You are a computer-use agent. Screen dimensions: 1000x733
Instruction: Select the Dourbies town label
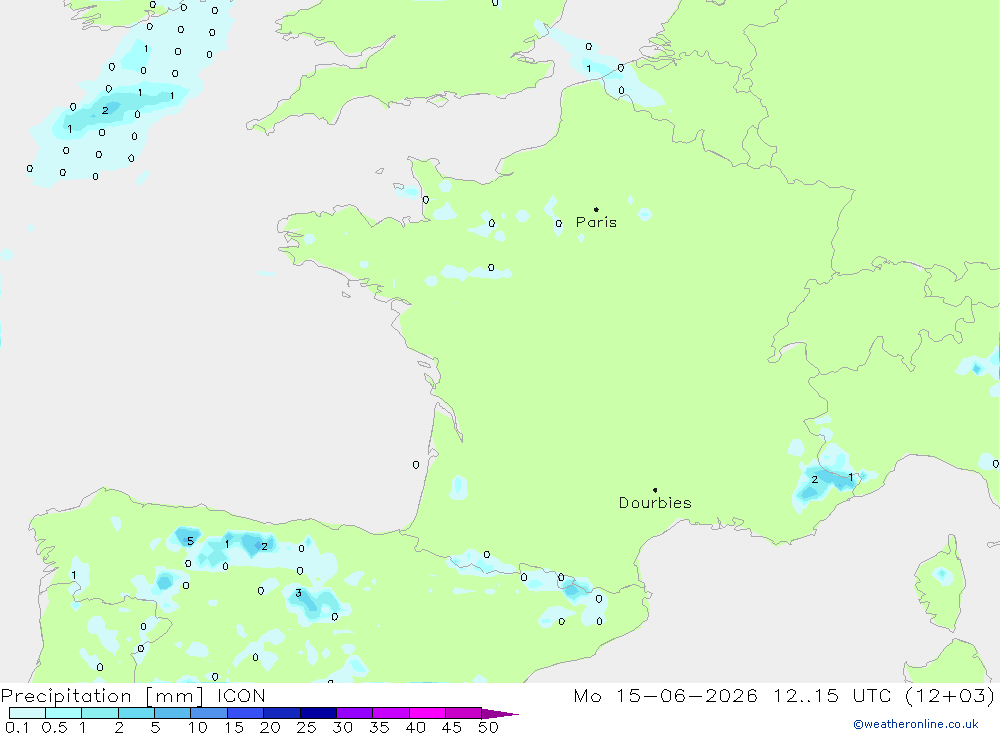(x=655, y=503)
